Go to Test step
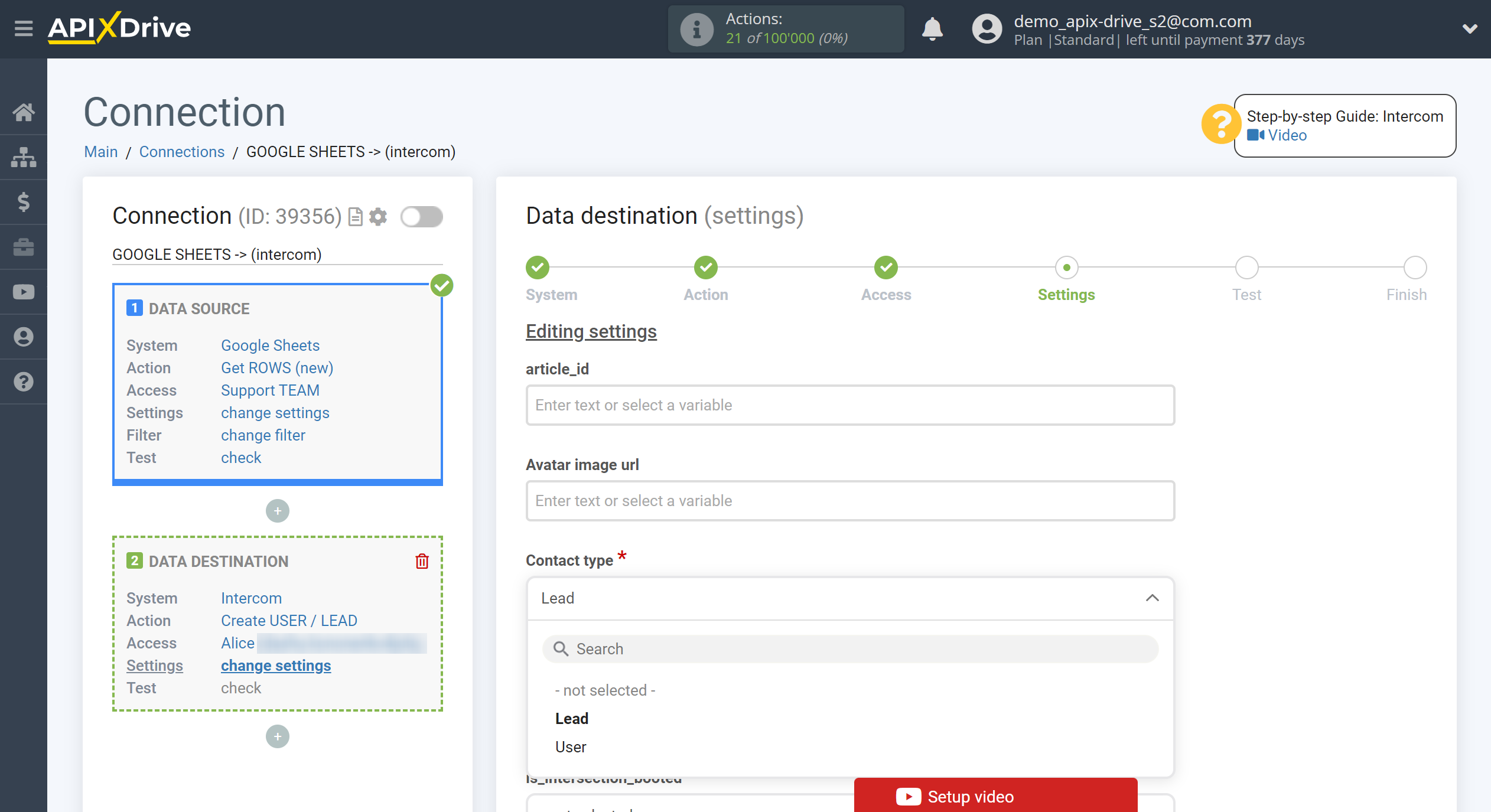Screen dimensions: 1491x812 tap(1246, 268)
